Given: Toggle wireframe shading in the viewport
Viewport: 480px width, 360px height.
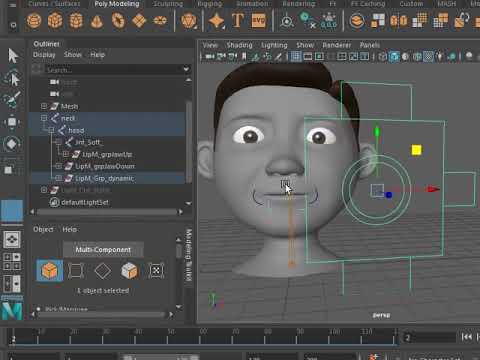Looking at the screenshot, I should [382, 57].
